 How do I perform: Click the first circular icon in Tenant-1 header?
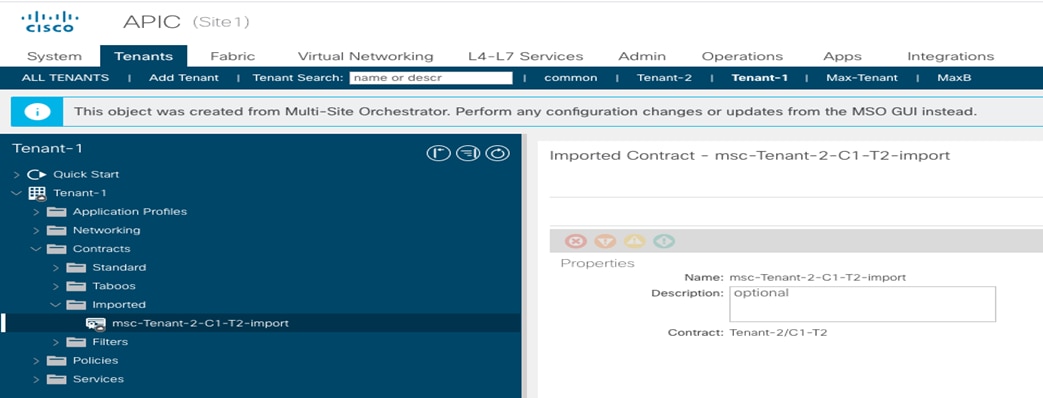click(x=438, y=153)
